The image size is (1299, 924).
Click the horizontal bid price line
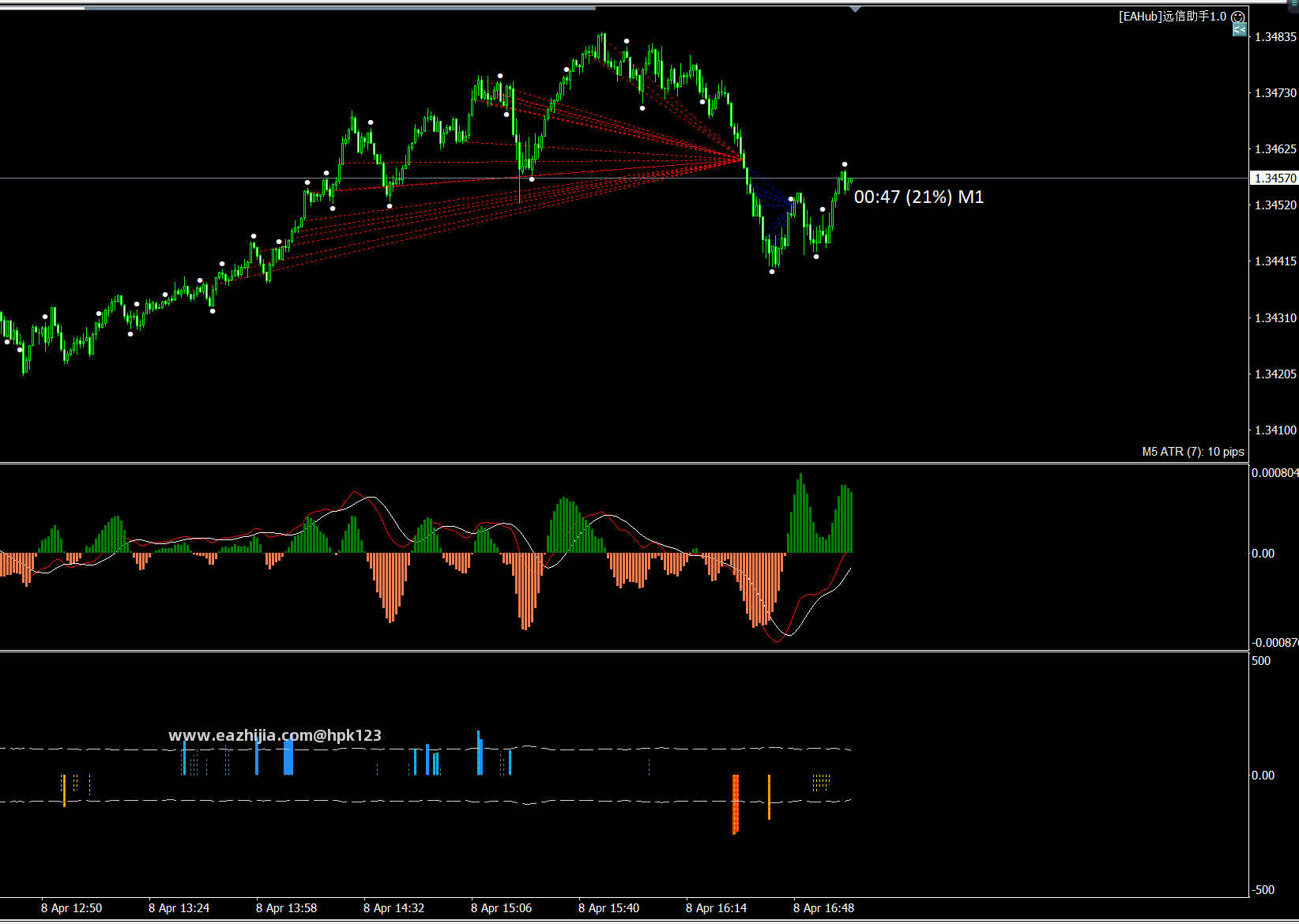tap(624, 178)
